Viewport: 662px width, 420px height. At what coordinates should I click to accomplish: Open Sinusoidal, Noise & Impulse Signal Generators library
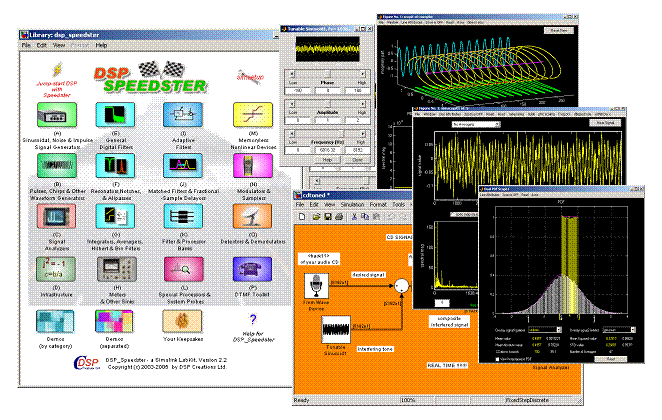coord(57,115)
